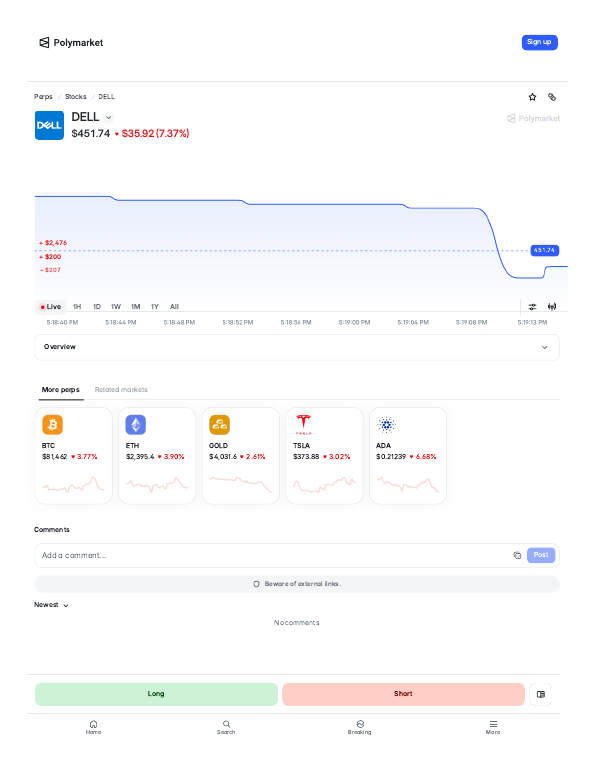Switch to the More perps tab
The width and height of the screenshot is (595, 770).
(x=60, y=389)
